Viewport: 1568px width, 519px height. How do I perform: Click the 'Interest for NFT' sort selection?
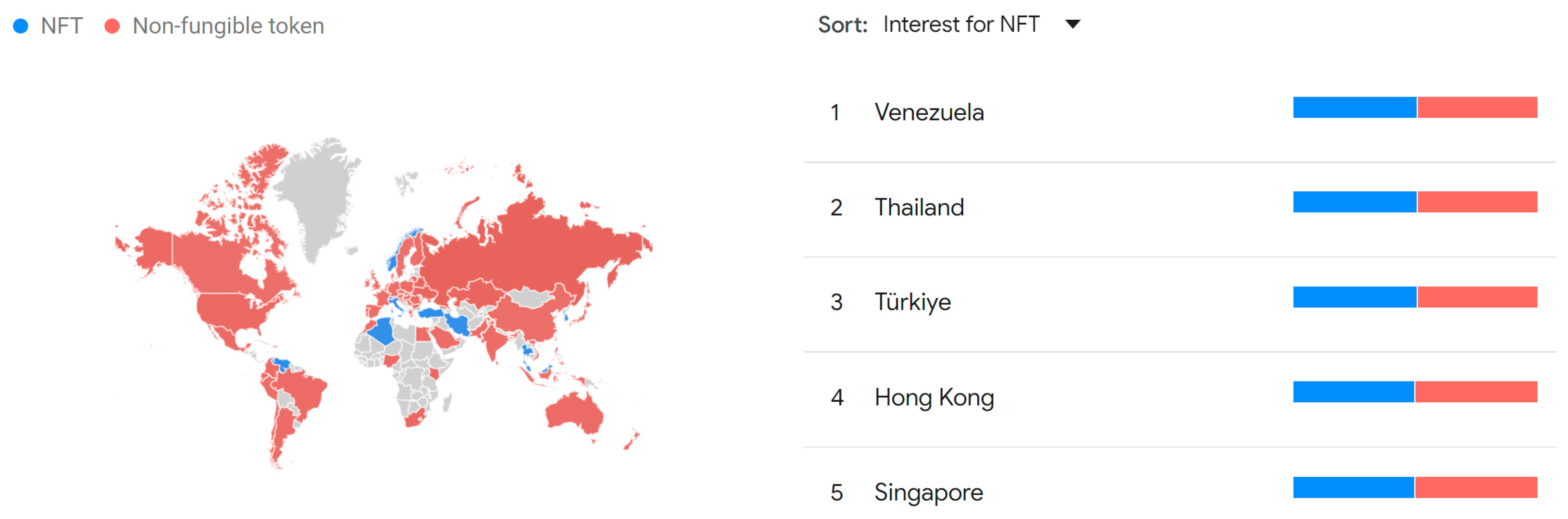click(960, 25)
